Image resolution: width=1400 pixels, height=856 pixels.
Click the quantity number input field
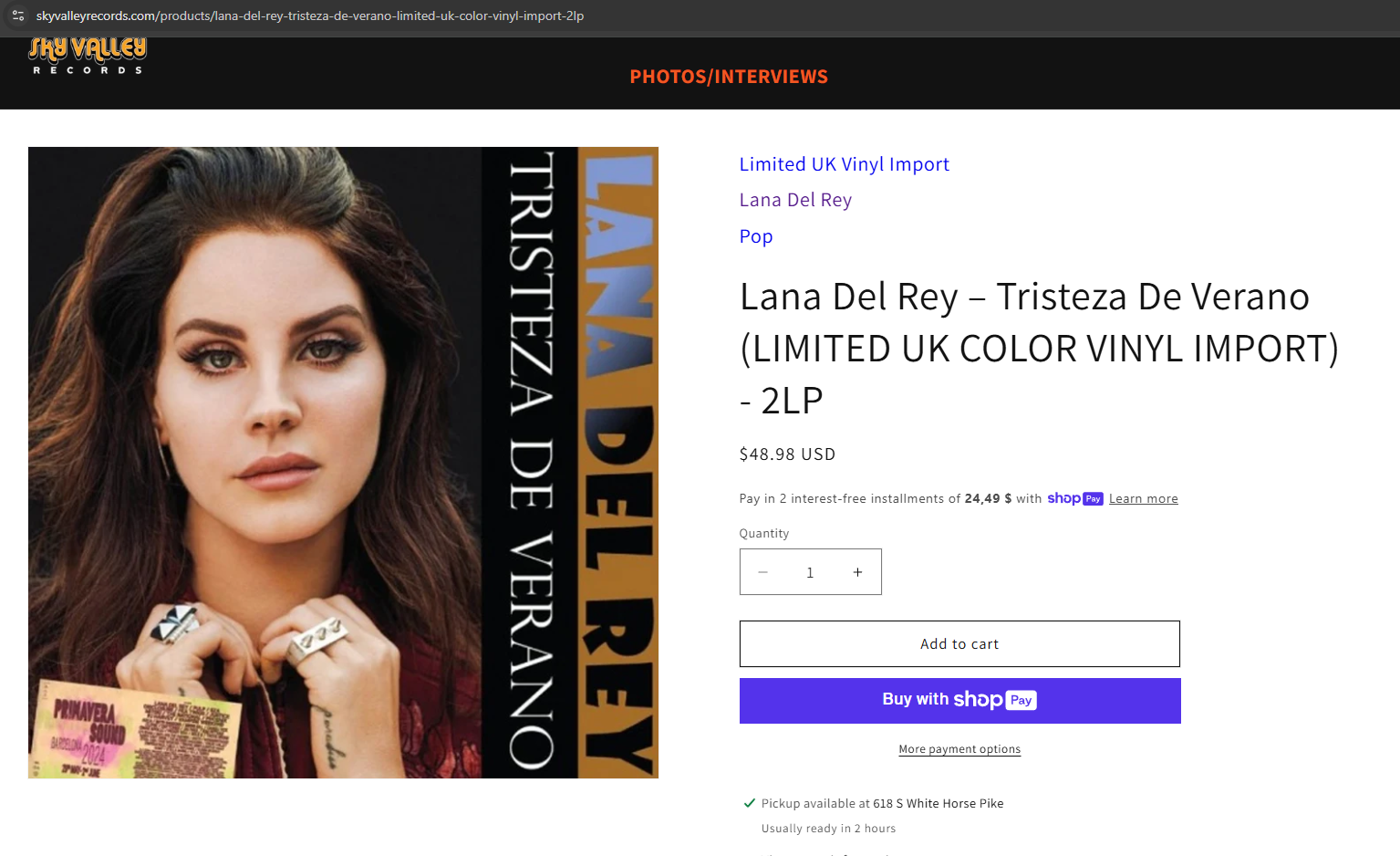click(810, 572)
